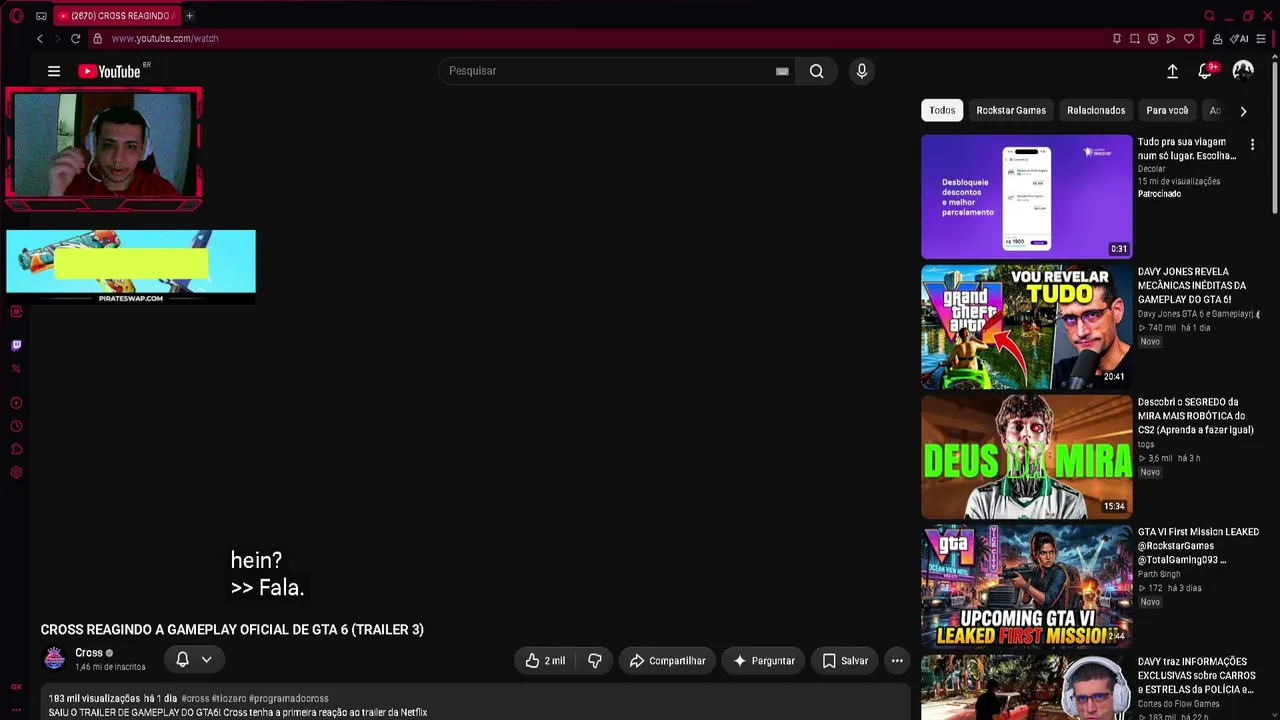Toggle the channel notification bell

pos(182,660)
